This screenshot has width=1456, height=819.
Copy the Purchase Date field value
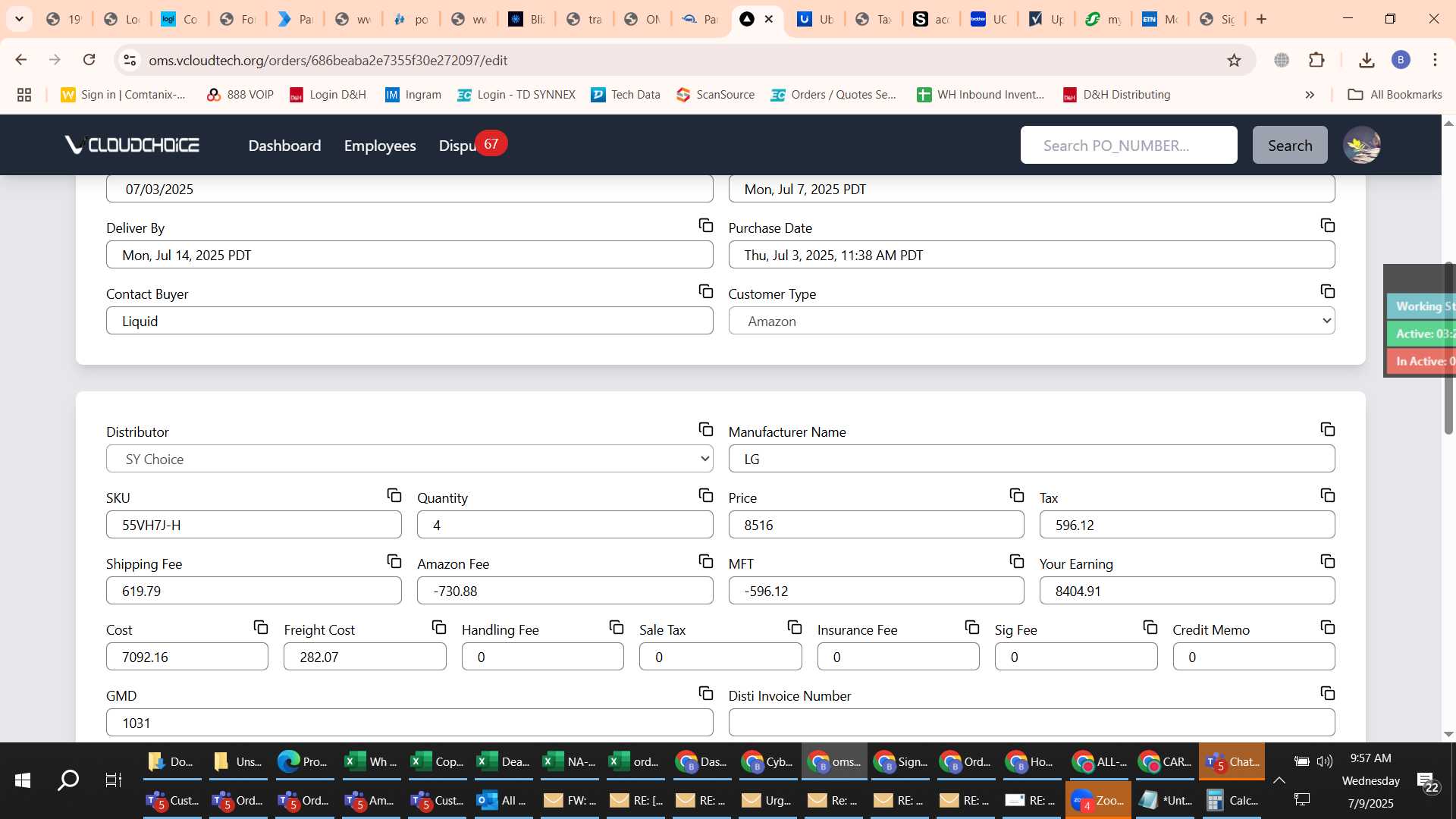(x=1328, y=226)
